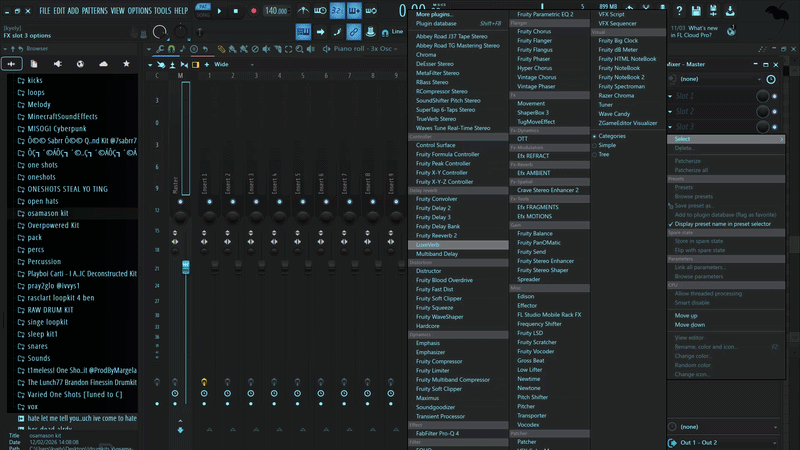Viewport: 800px width, 450px height.
Task: Open the browser files tab icon
Action: click(x=34, y=64)
